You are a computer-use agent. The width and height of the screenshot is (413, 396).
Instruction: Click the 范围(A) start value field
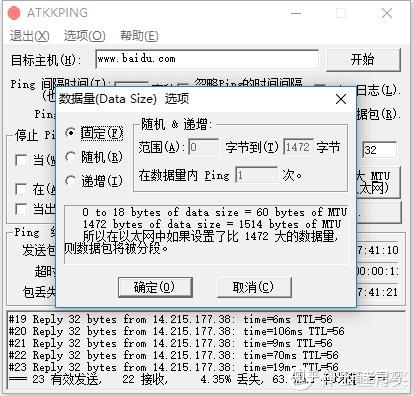tap(203, 147)
